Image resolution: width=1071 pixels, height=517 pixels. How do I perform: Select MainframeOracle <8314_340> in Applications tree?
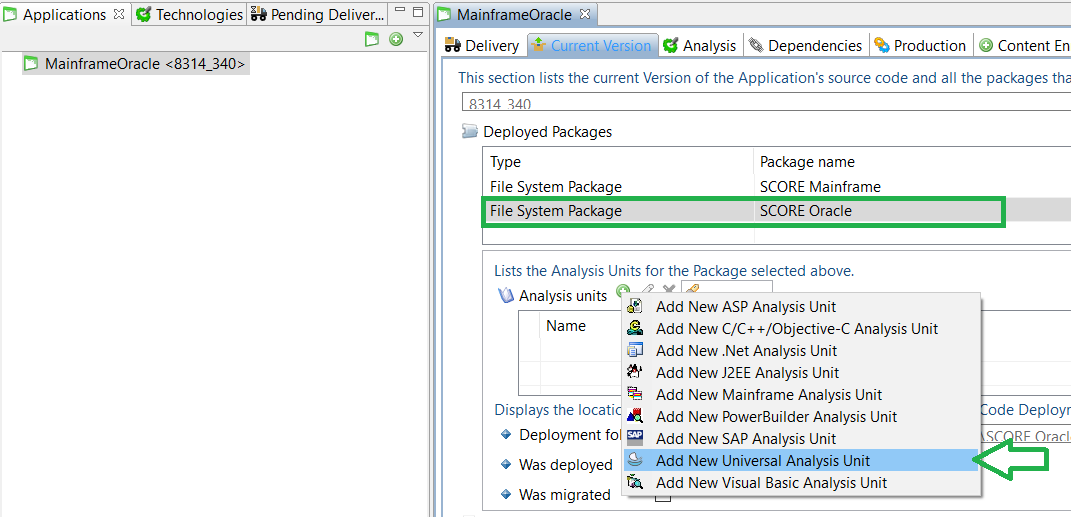click(144, 64)
